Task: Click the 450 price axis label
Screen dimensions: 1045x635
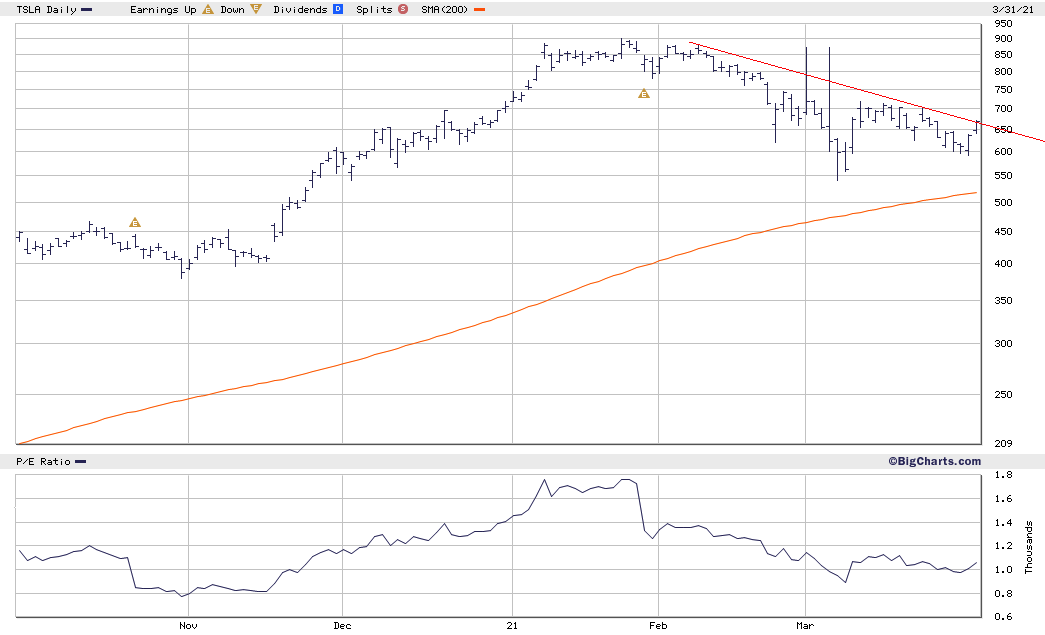Action: point(1003,231)
